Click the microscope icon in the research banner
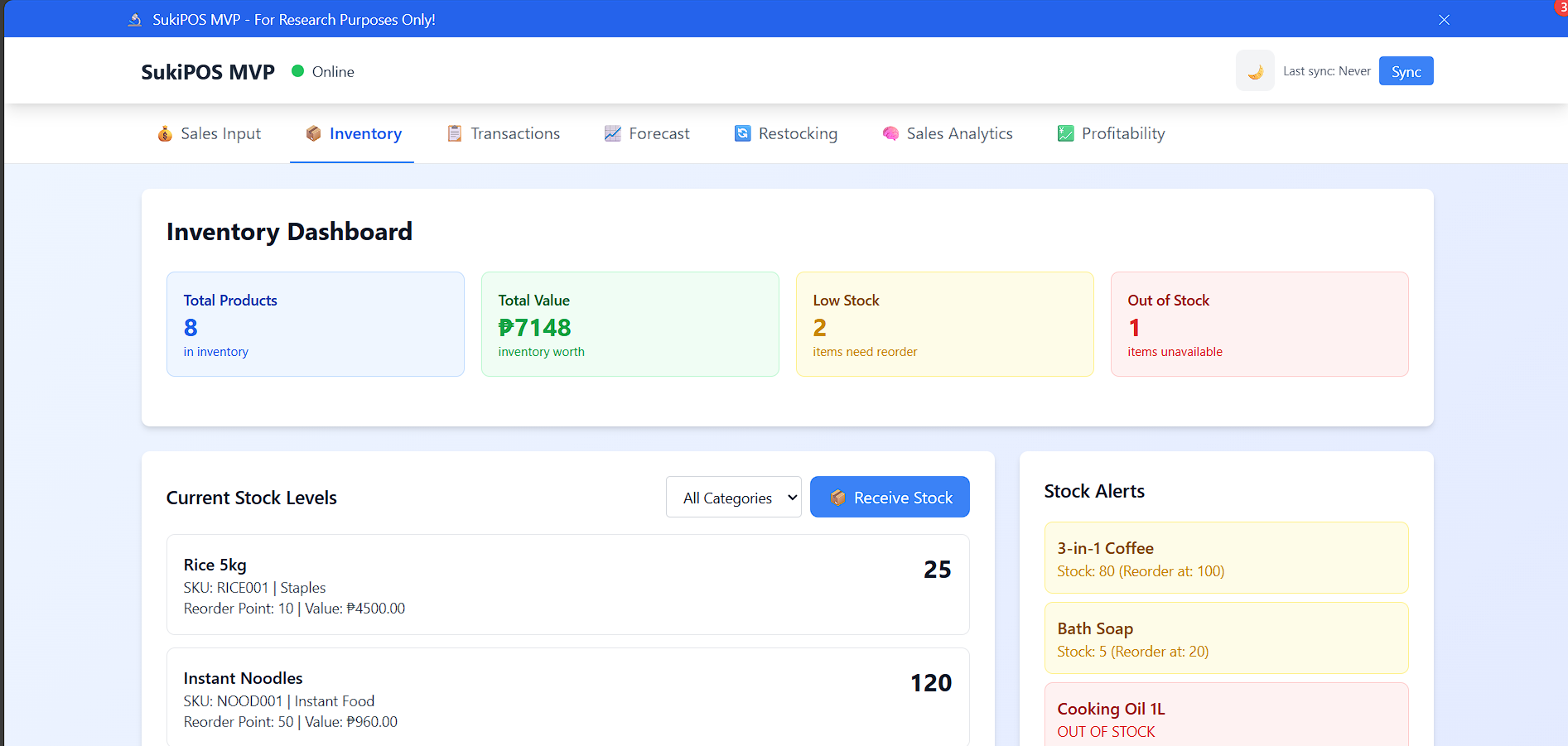This screenshot has width=1568, height=746. coord(135,20)
